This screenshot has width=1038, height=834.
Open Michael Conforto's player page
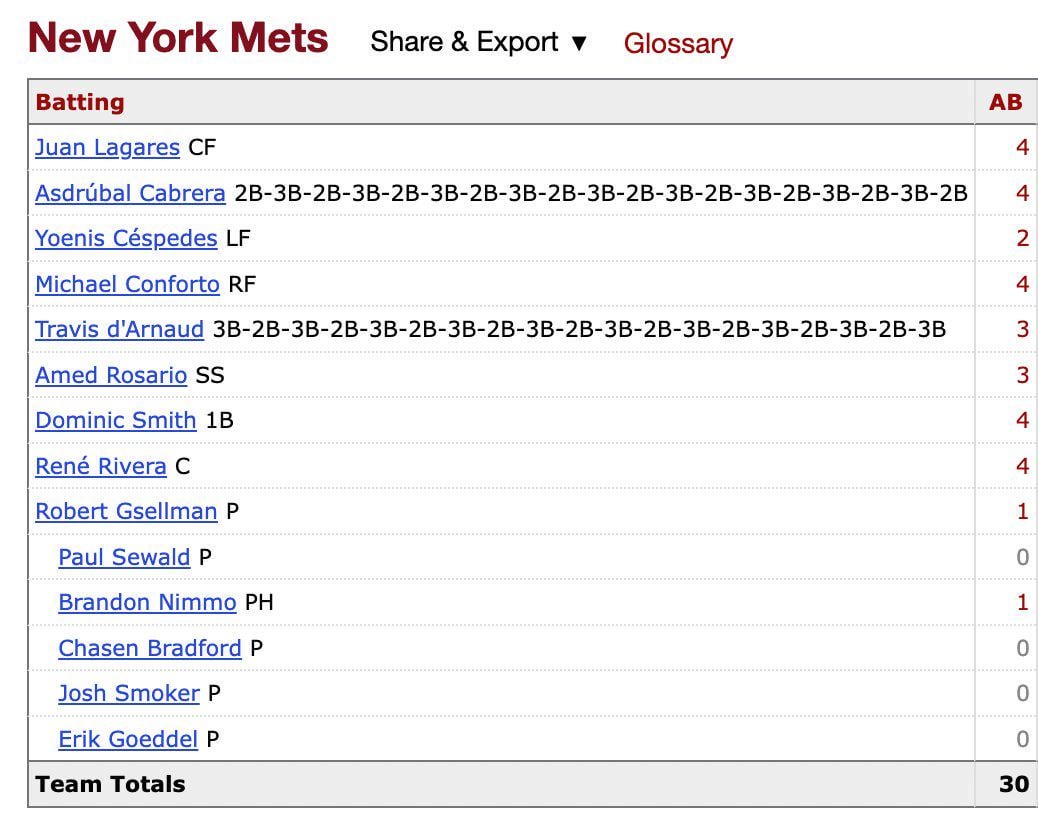(x=128, y=285)
